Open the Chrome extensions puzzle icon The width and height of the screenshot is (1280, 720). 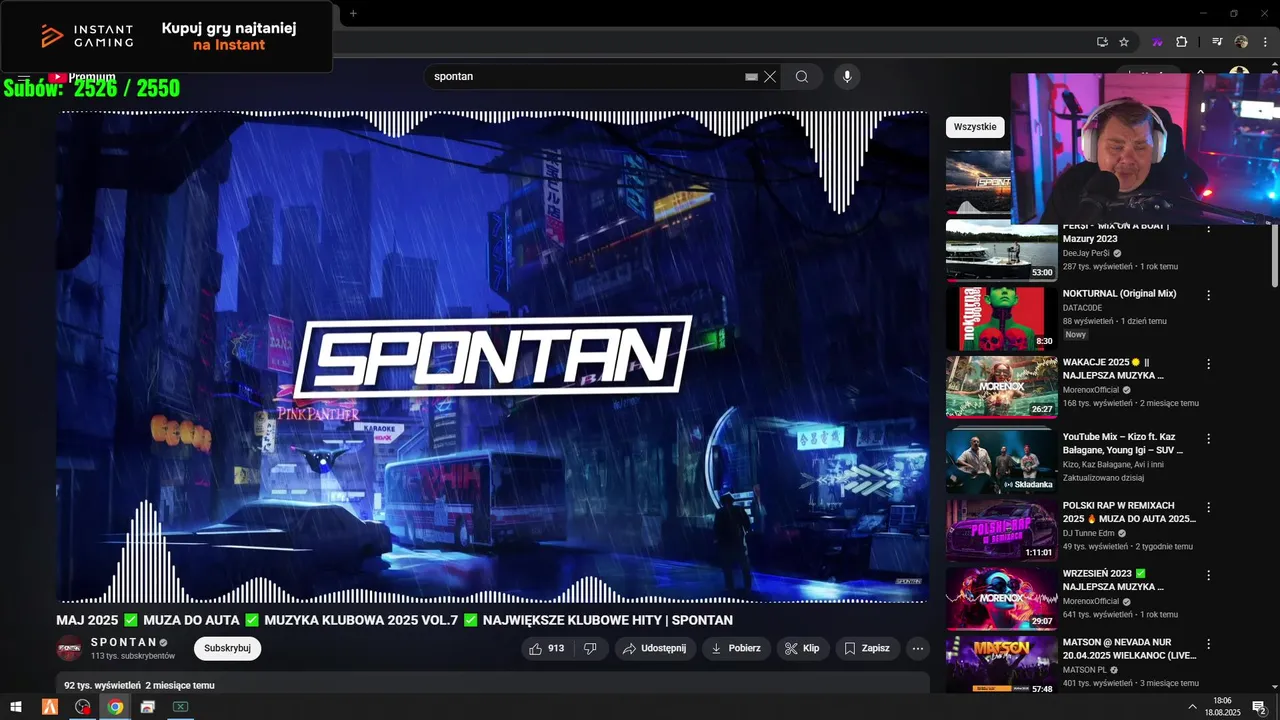click(1181, 42)
